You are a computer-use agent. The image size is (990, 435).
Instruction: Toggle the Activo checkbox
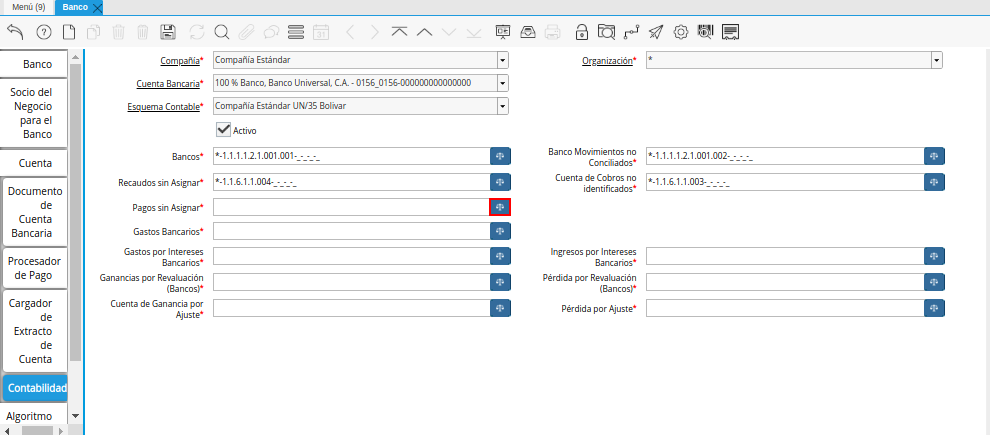point(223,130)
